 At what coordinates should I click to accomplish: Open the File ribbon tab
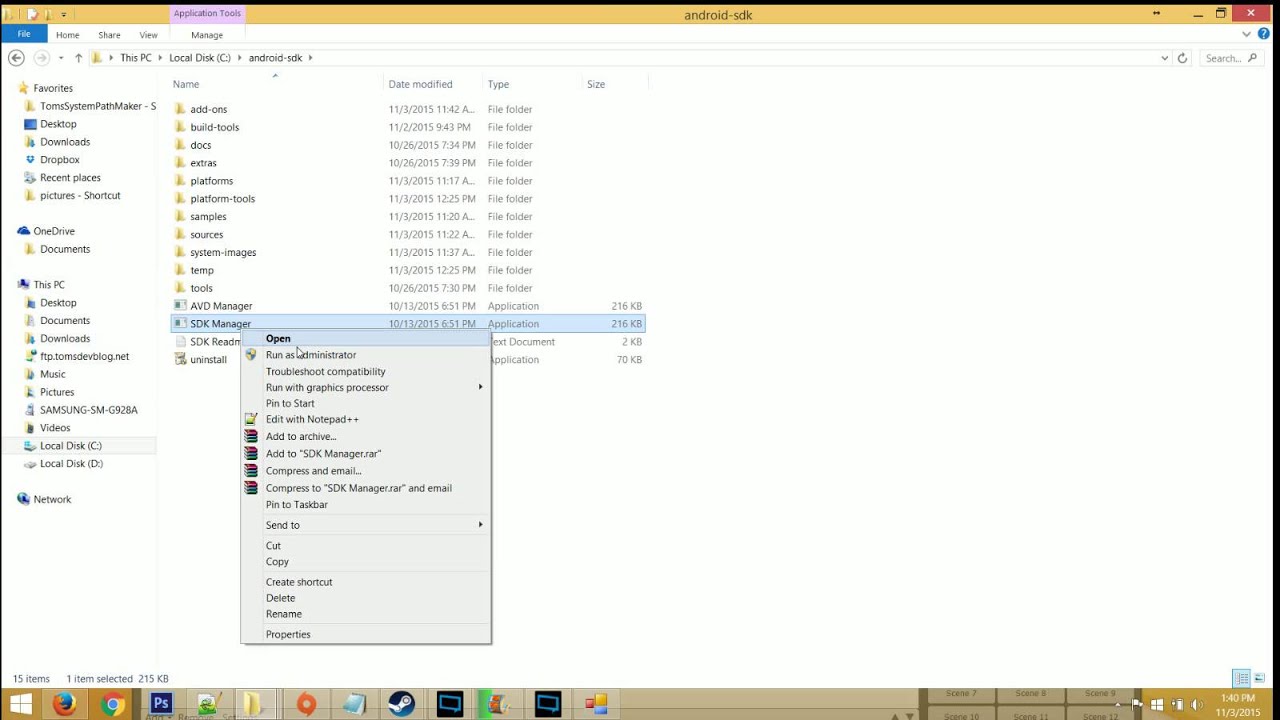pyautogui.click(x=24, y=34)
